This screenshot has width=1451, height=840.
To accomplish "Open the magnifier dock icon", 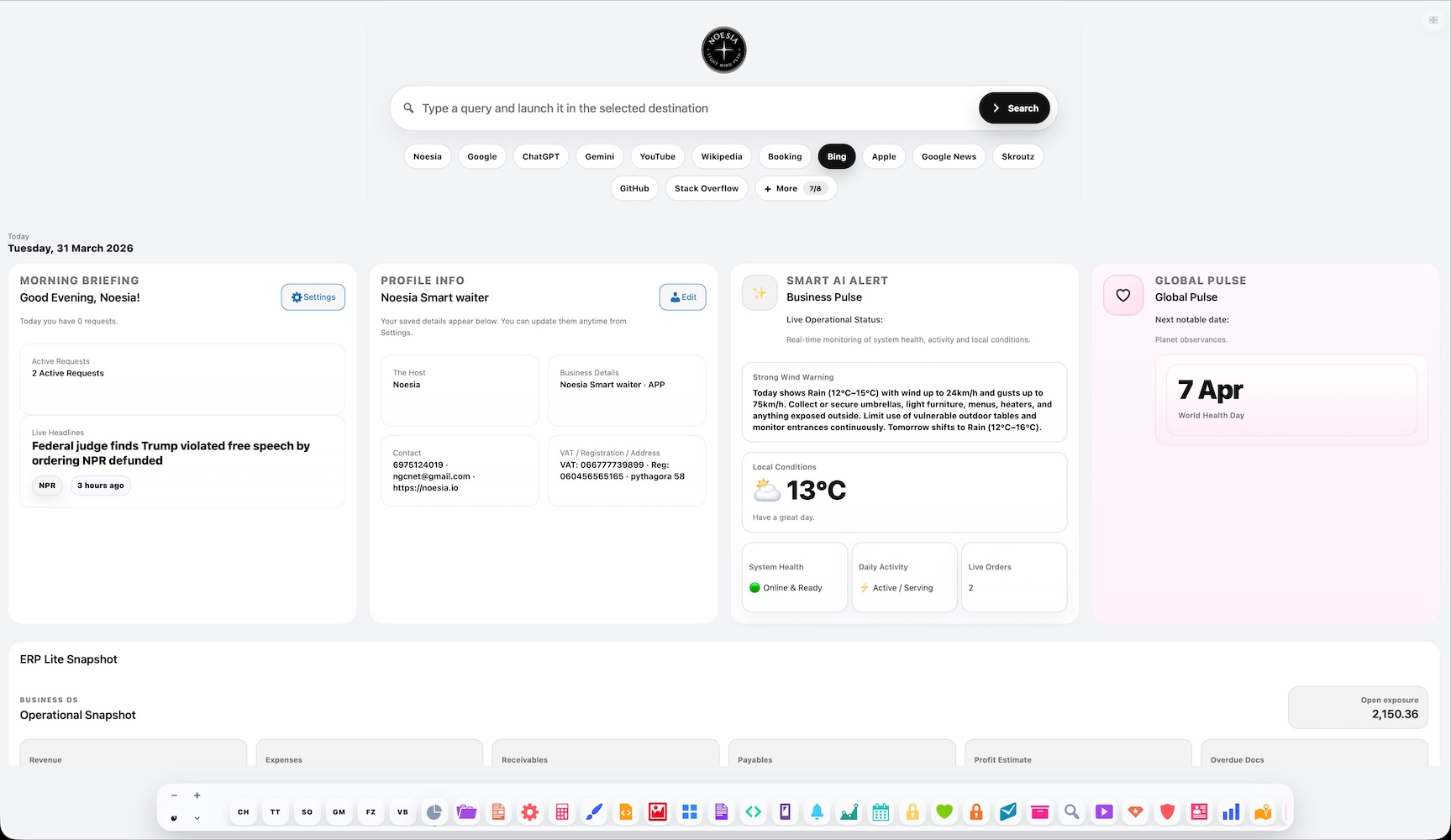I will [x=1071, y=812].
